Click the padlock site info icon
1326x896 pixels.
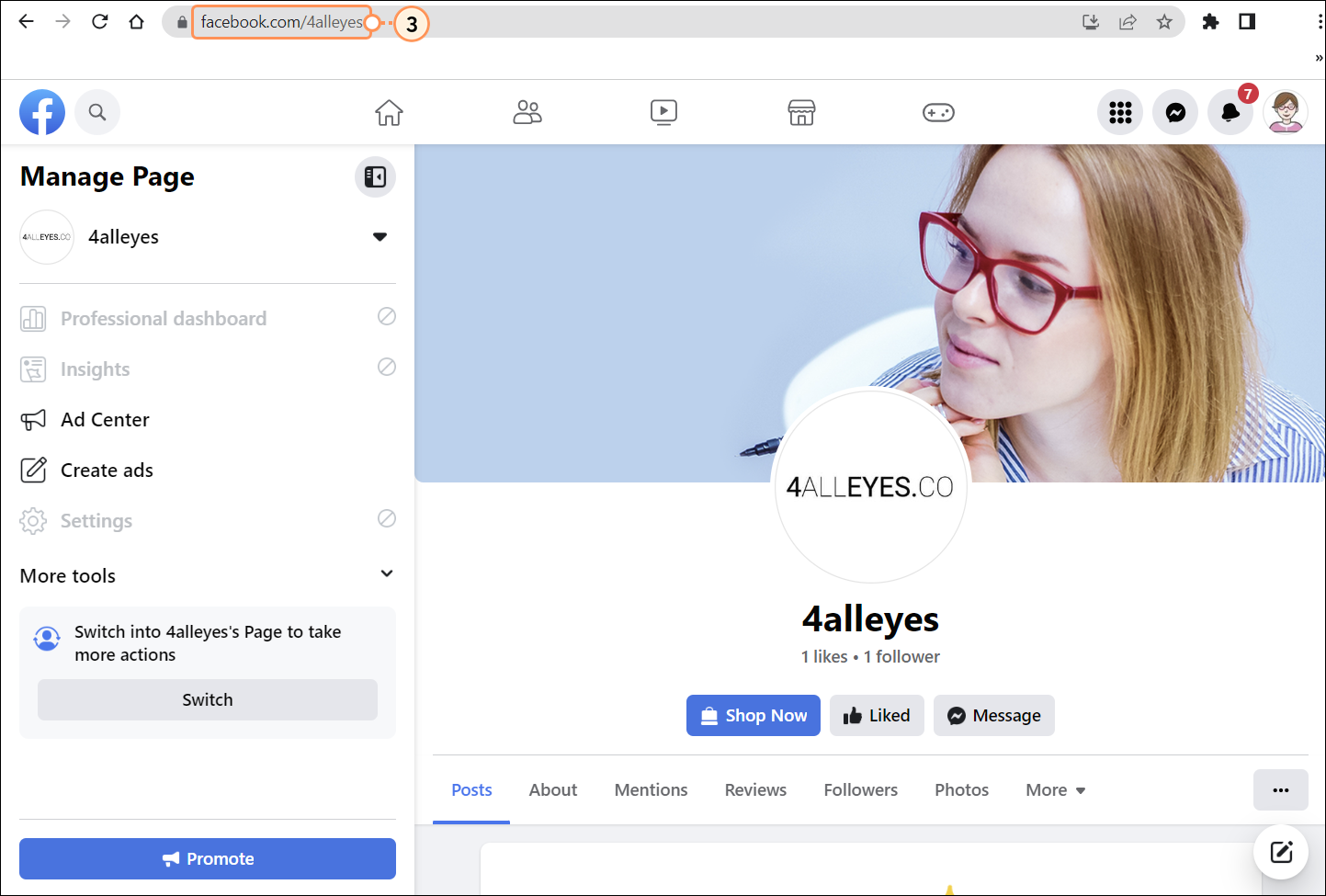182,22
